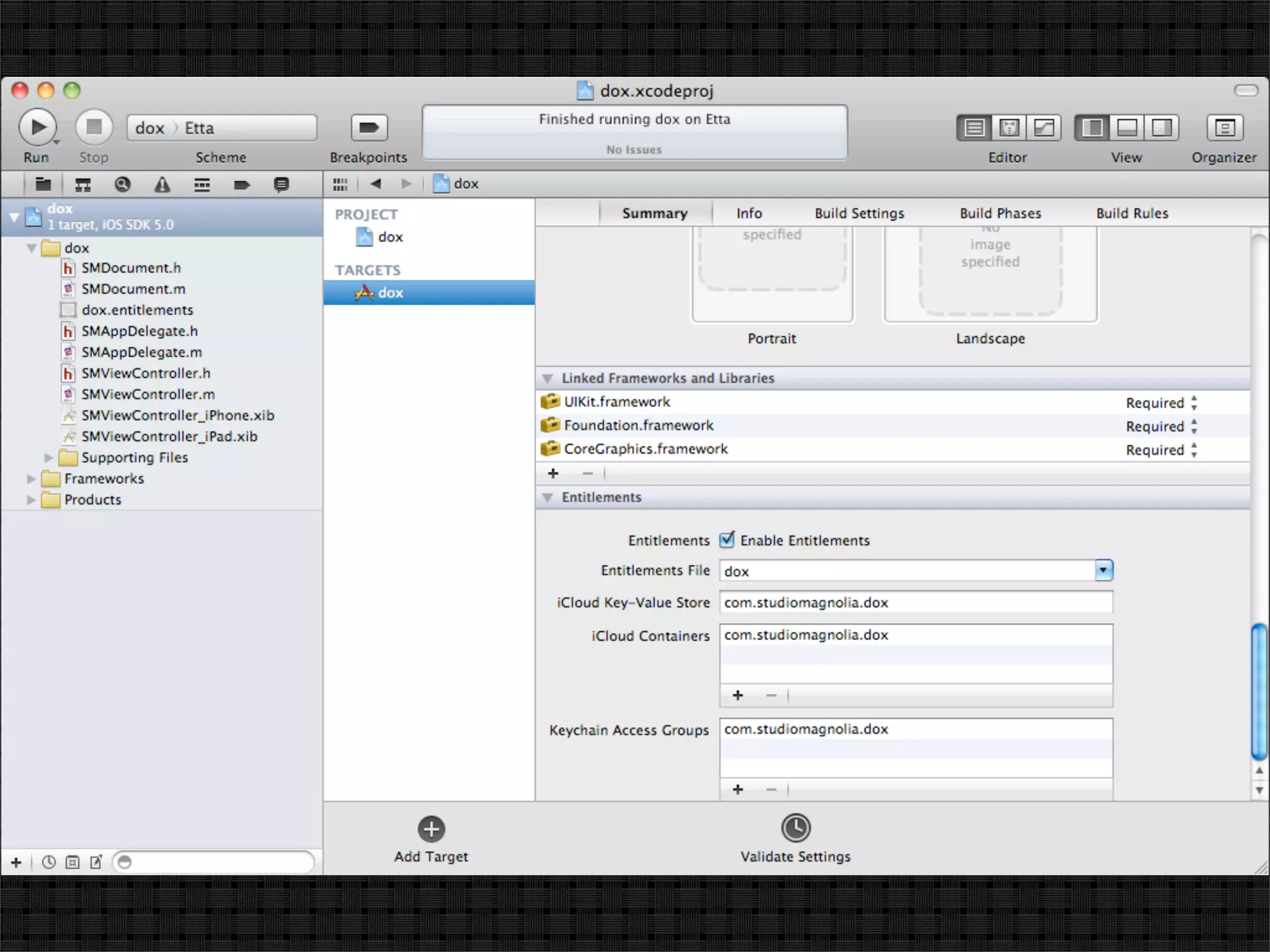The width and height of the screenshot is (1270, 952).
Task: Open the Build Phases tab
Action: [x=1000, y=213]
